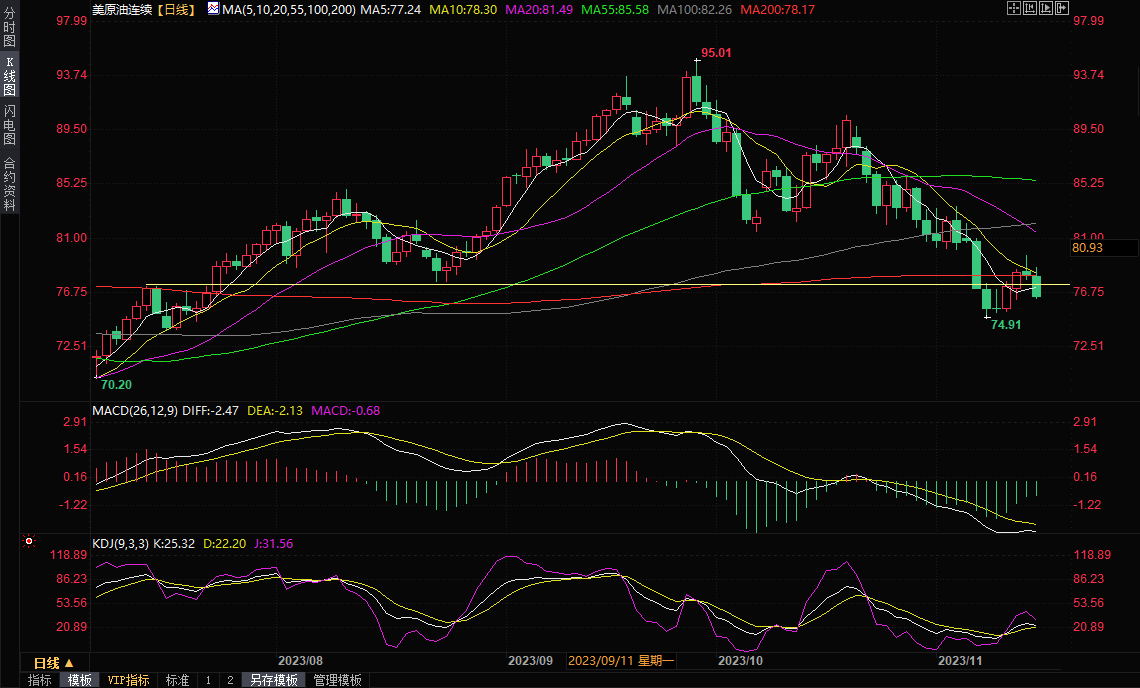This screenshot has height=688, width=1140.
Task: Click the small red icon beside KDJ
Action: point(29,542)
